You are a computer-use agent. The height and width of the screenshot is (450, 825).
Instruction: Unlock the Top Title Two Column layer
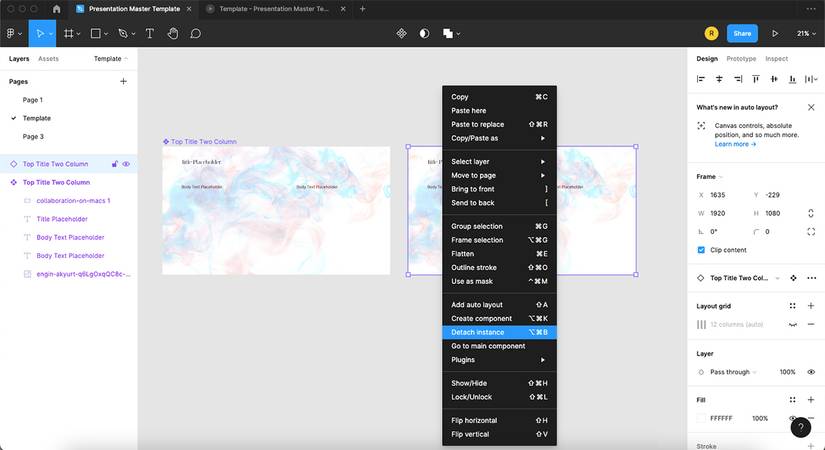115,164
